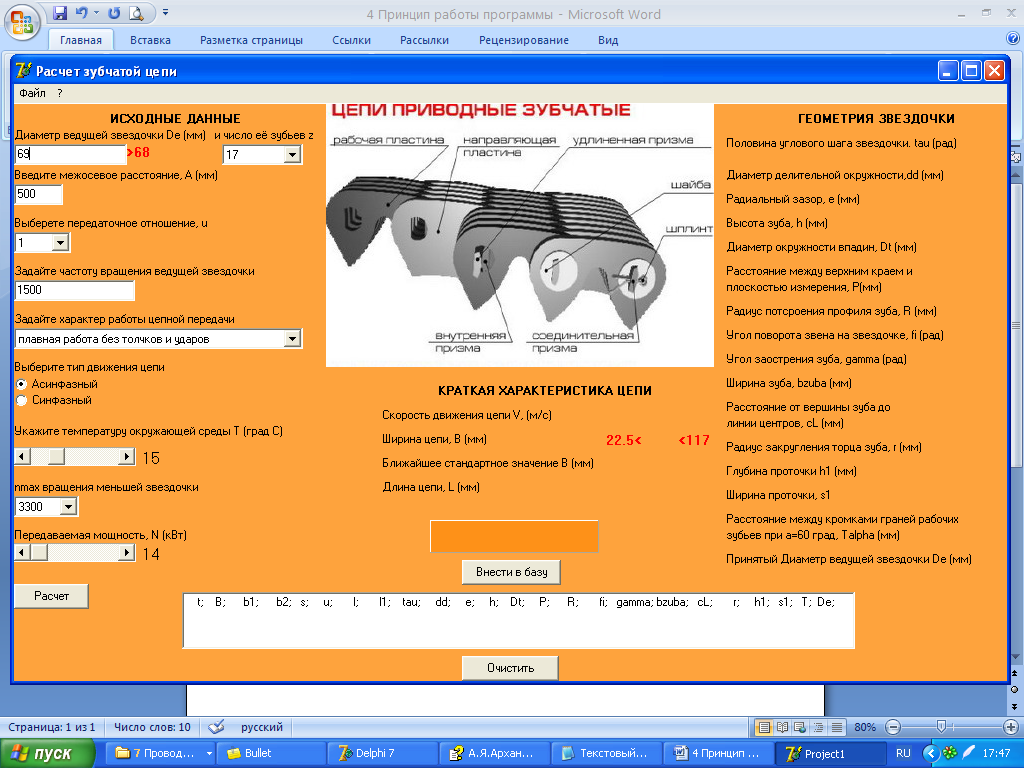Click the power N scrollbar right arrow

127,552
